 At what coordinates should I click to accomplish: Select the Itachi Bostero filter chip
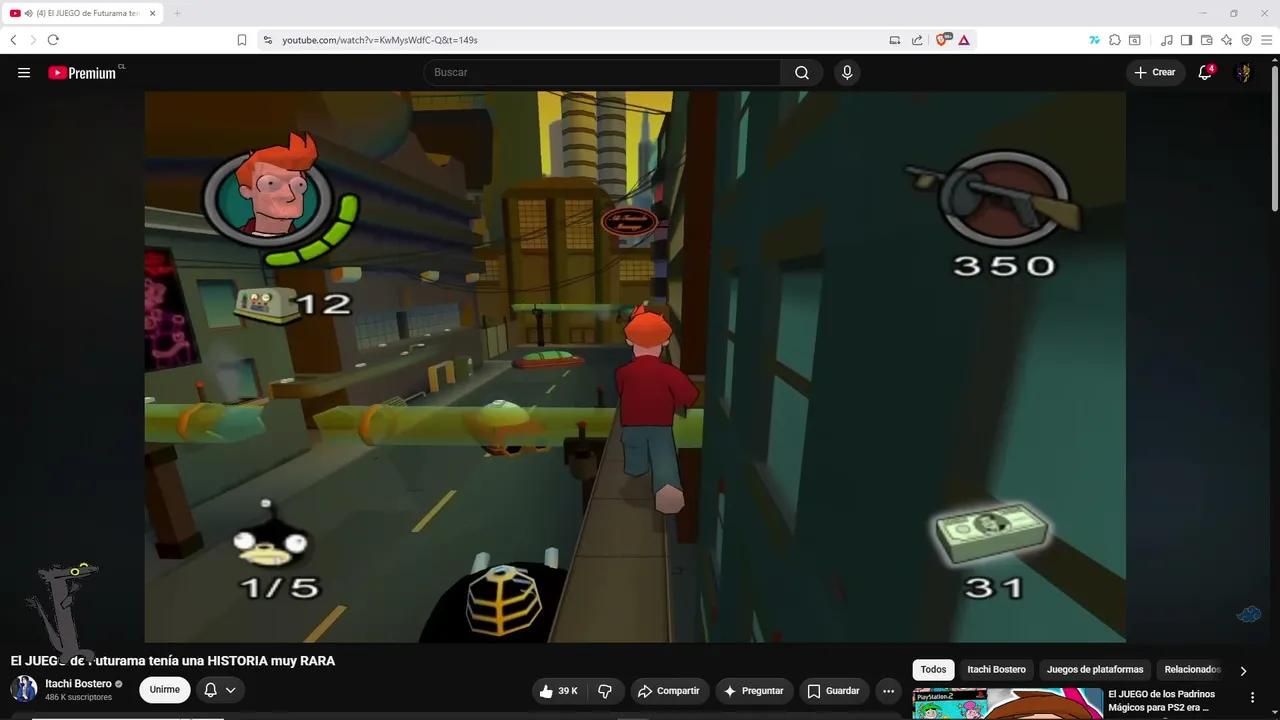pyautogui.click(x=996, y=670)
